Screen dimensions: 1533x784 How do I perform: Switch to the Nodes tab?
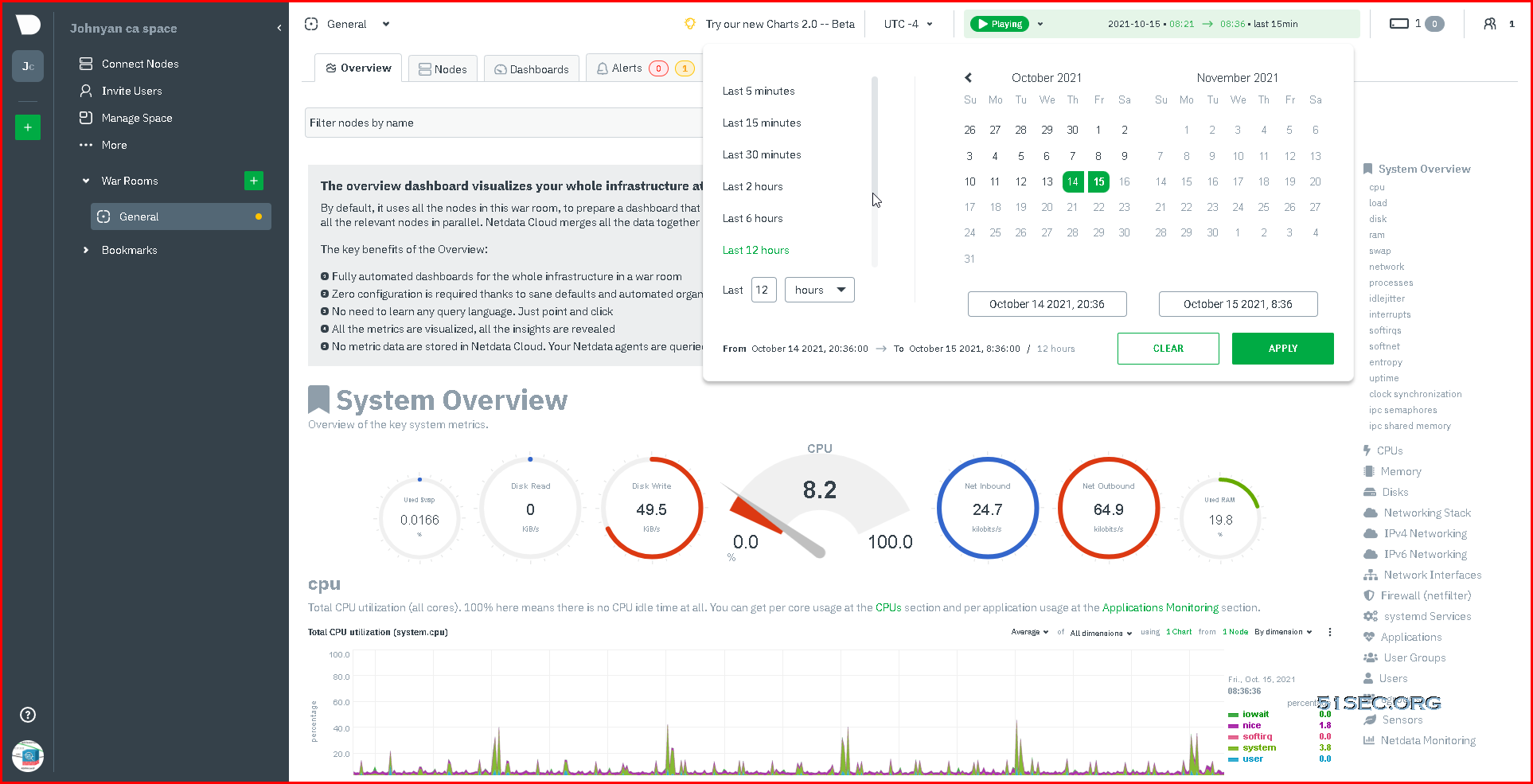443,68
